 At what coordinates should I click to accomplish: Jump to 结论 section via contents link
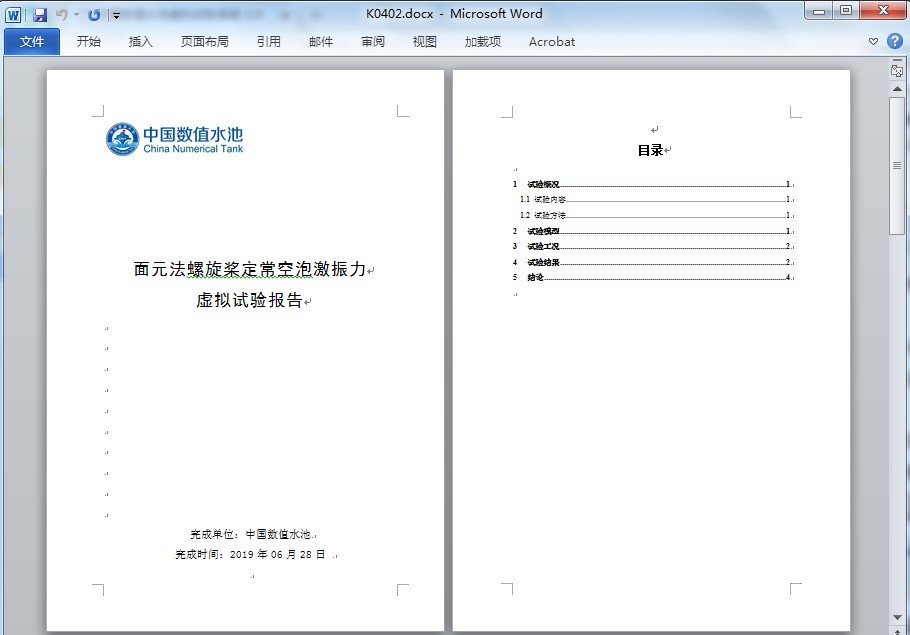(x=536, y=277)
